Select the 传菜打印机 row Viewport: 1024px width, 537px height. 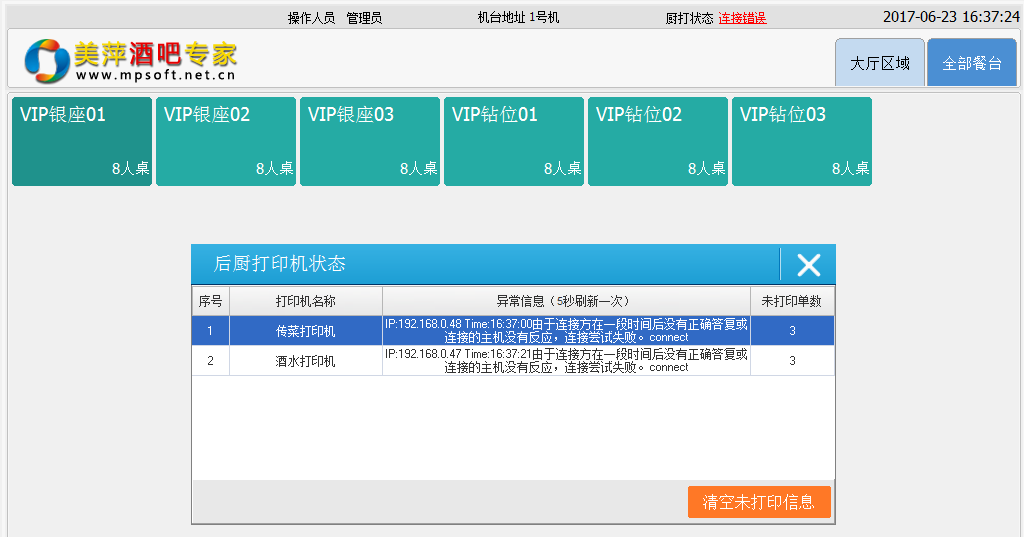[305, 331]
